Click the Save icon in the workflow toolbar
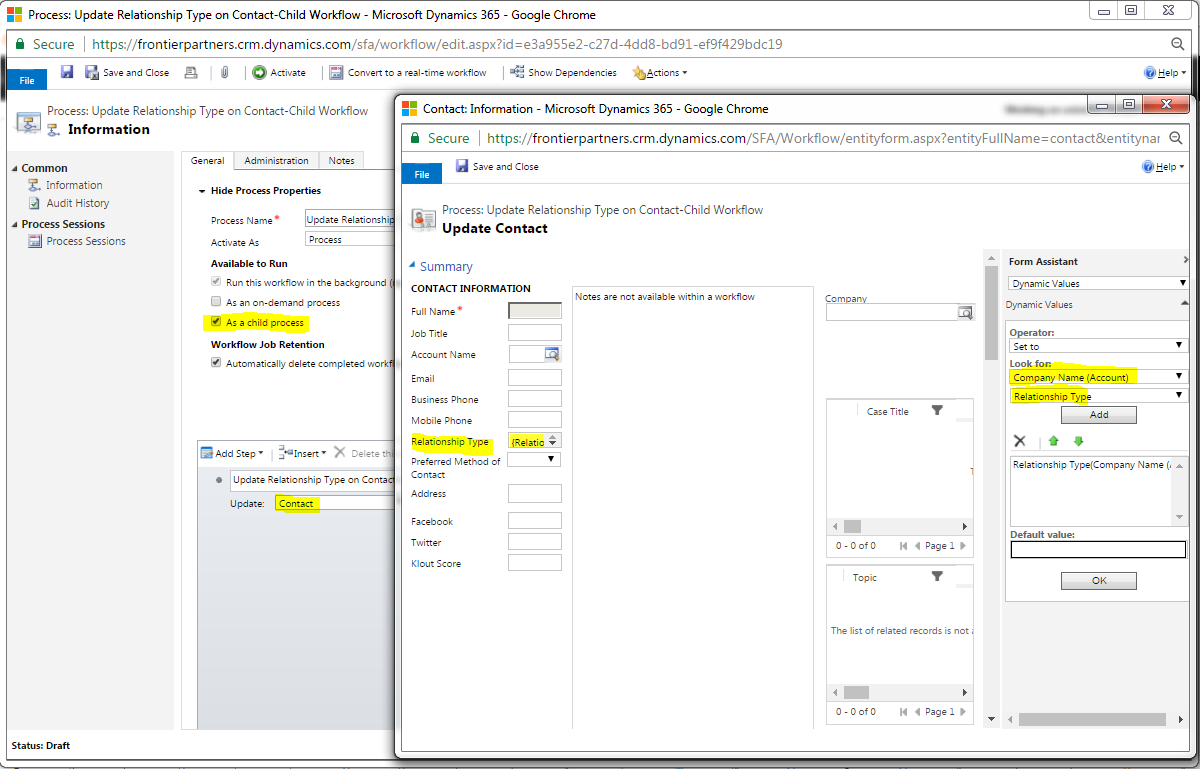 66,72
